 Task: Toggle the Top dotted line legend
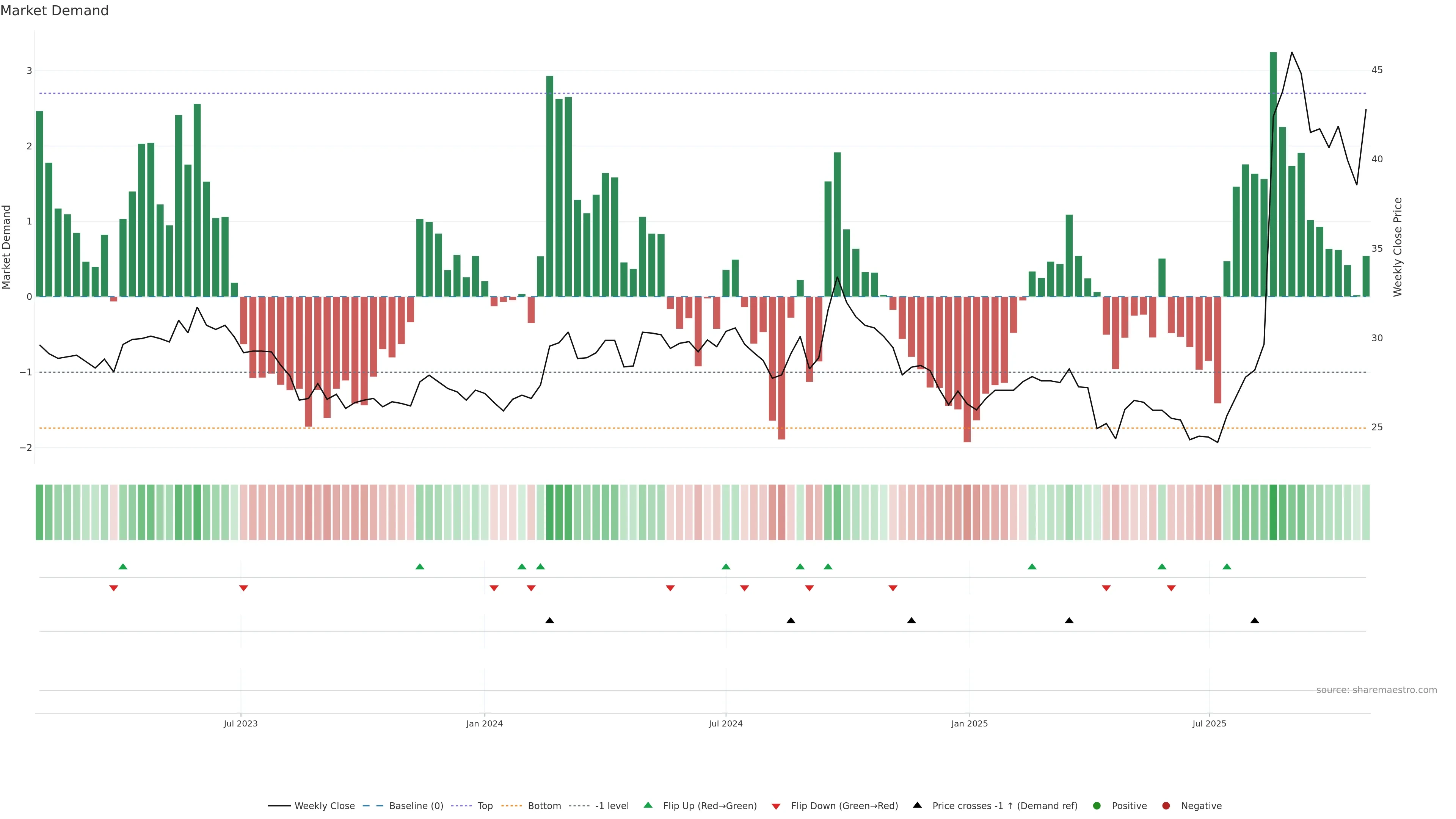tap(485, 805)
